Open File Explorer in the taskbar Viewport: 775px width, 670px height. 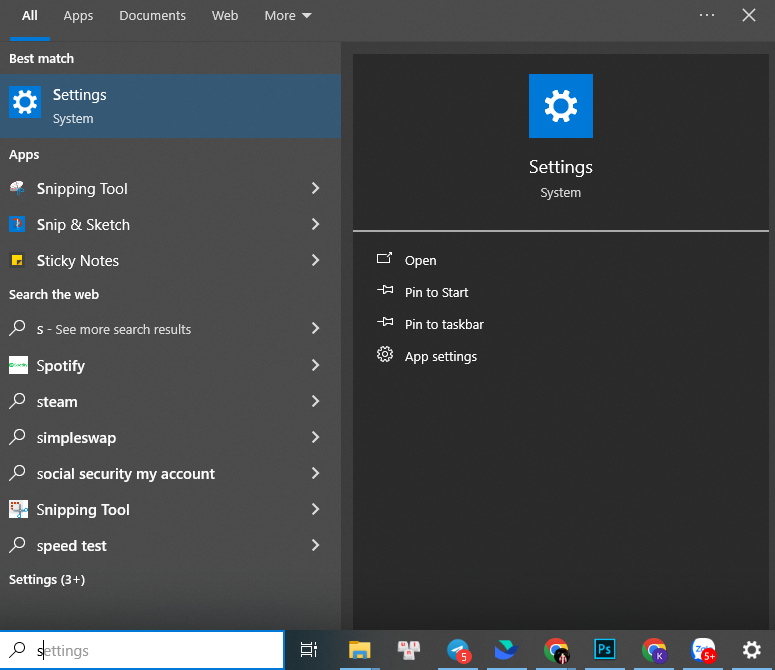pyautogui.click(x=360, y=650)
